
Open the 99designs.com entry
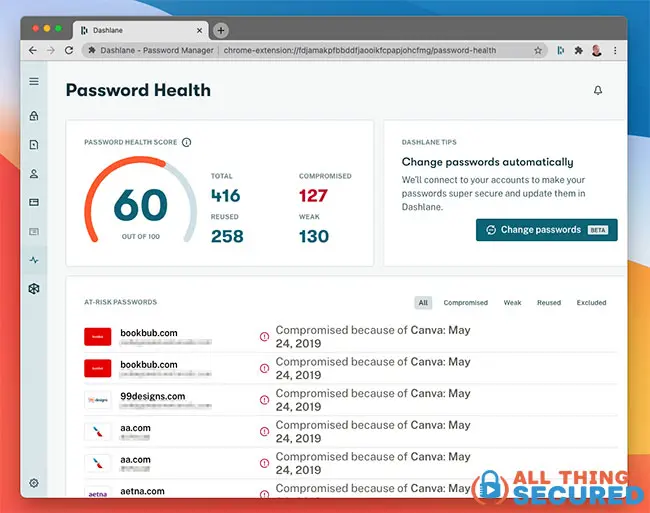[x=350, y=400]
